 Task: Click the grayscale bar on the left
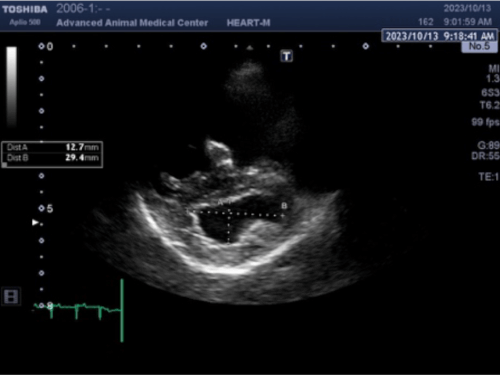coord(12,86)
